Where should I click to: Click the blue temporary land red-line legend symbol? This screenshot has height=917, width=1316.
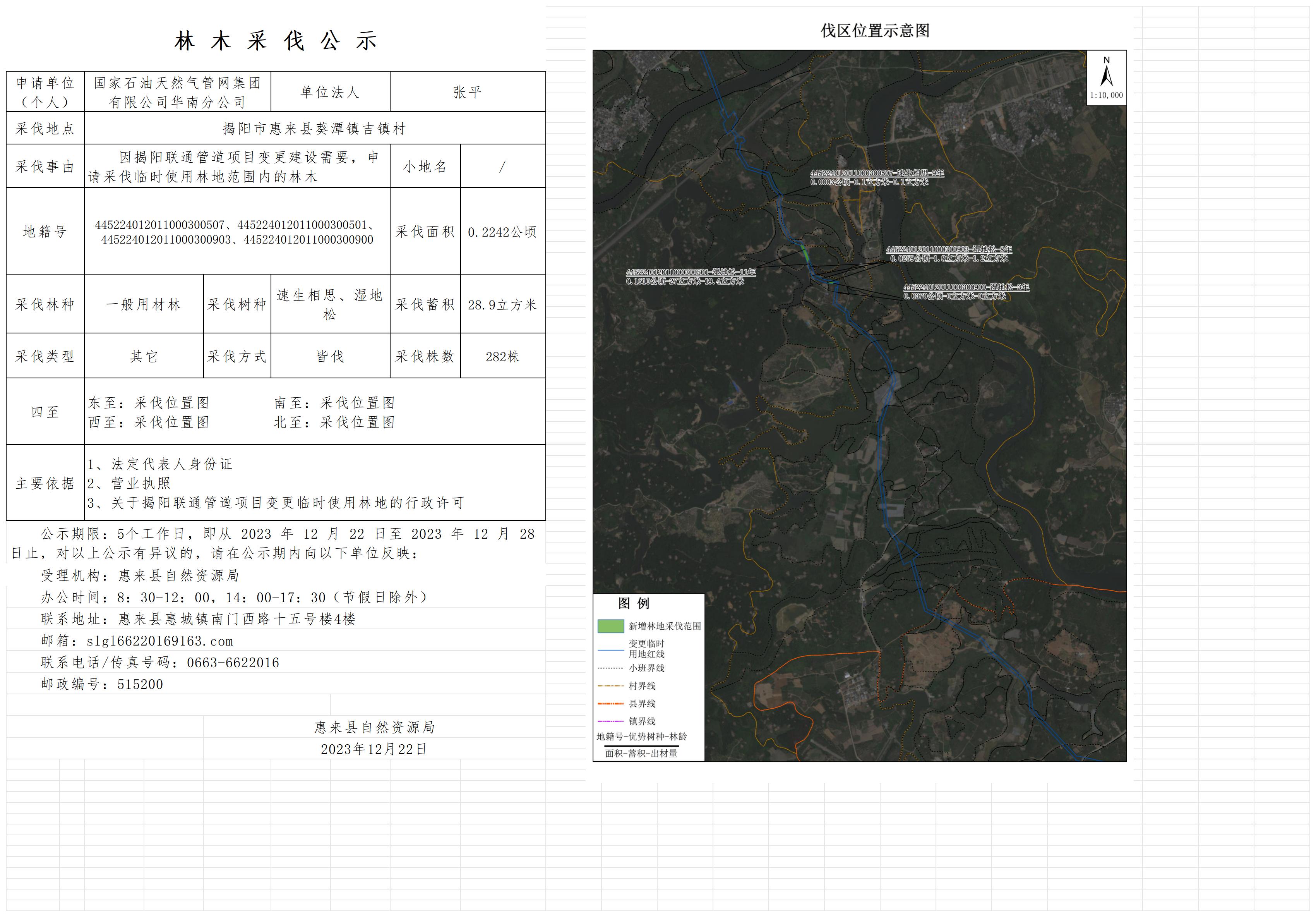point(610,650)
